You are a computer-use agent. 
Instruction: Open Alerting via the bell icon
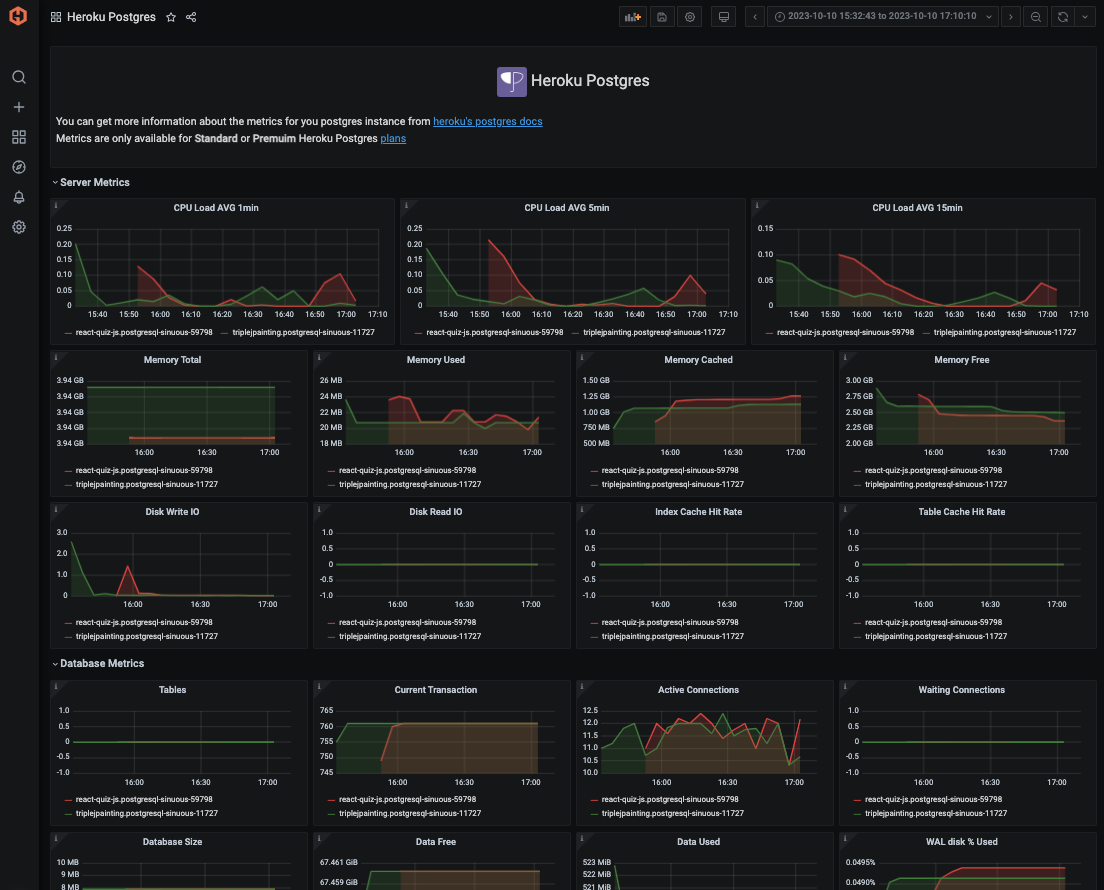point(19,197)
